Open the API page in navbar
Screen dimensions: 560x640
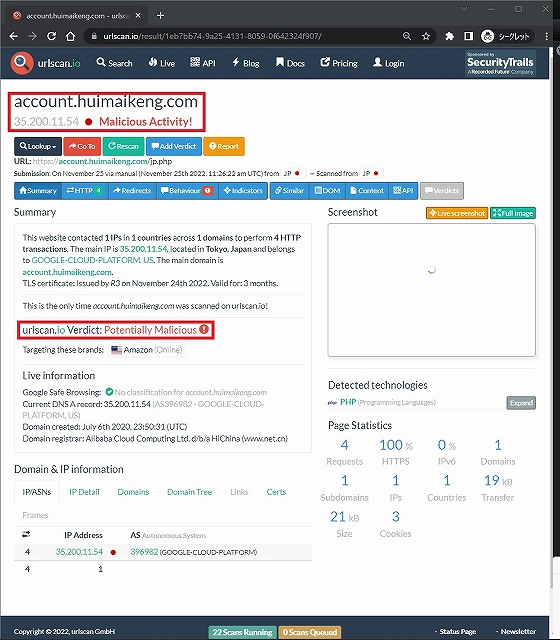tap(203, 63)
